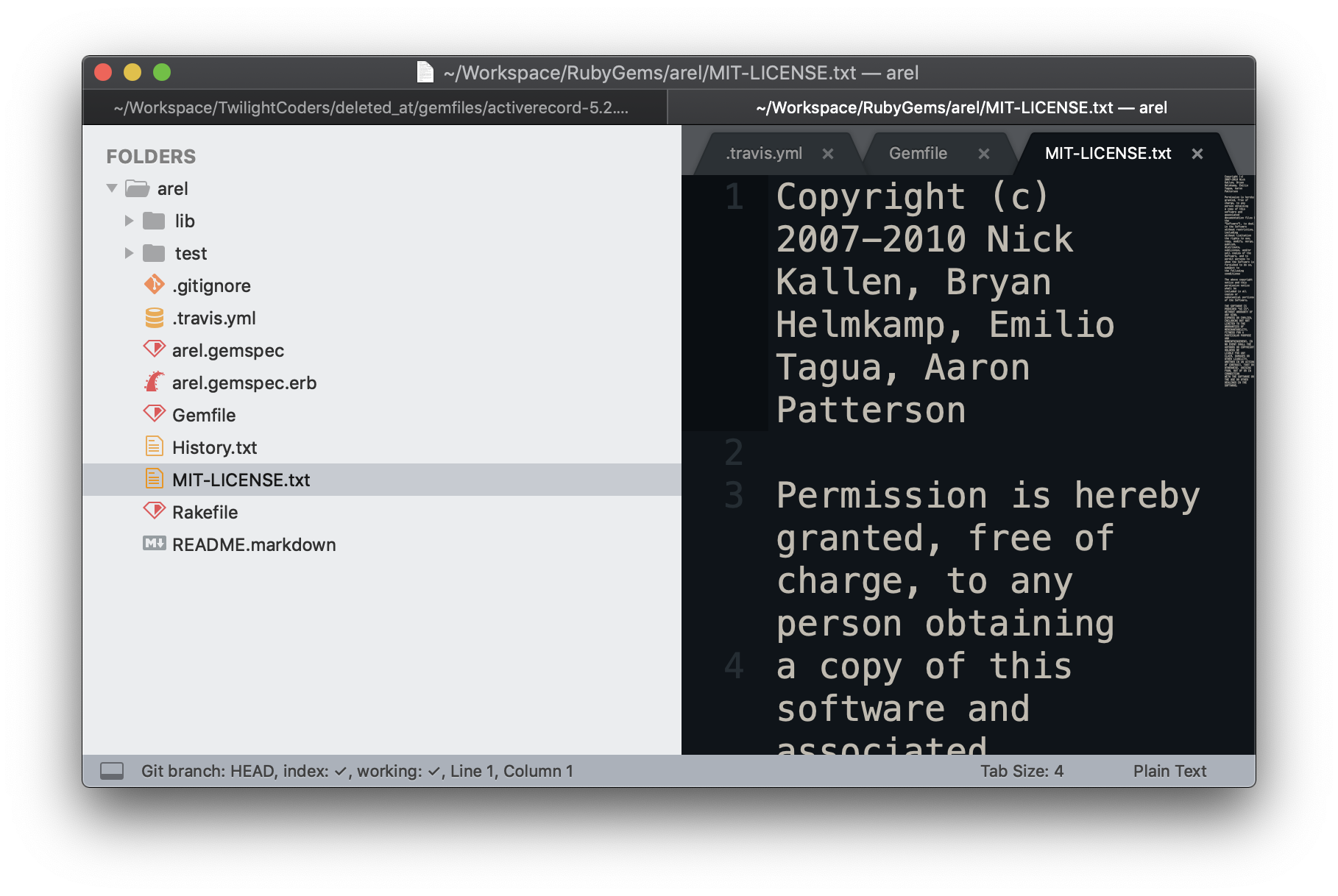
Task: Click the window panel icon in status bar
Action: click(113, 771)
